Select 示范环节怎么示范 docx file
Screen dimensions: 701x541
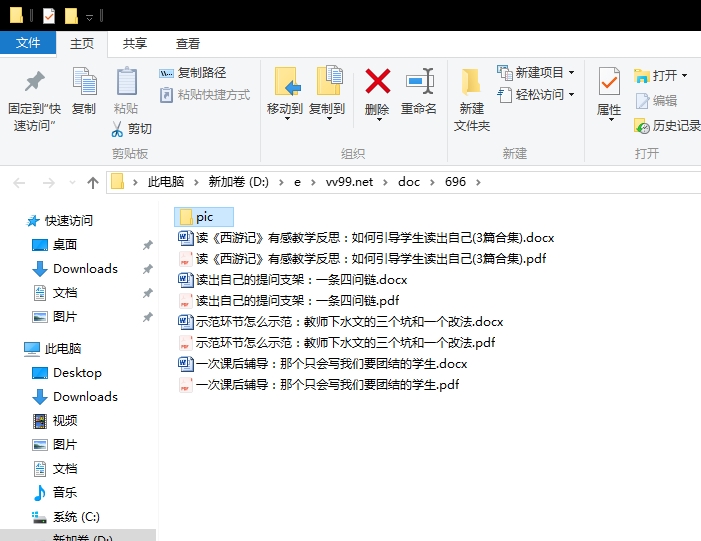[x=341, y=322]
